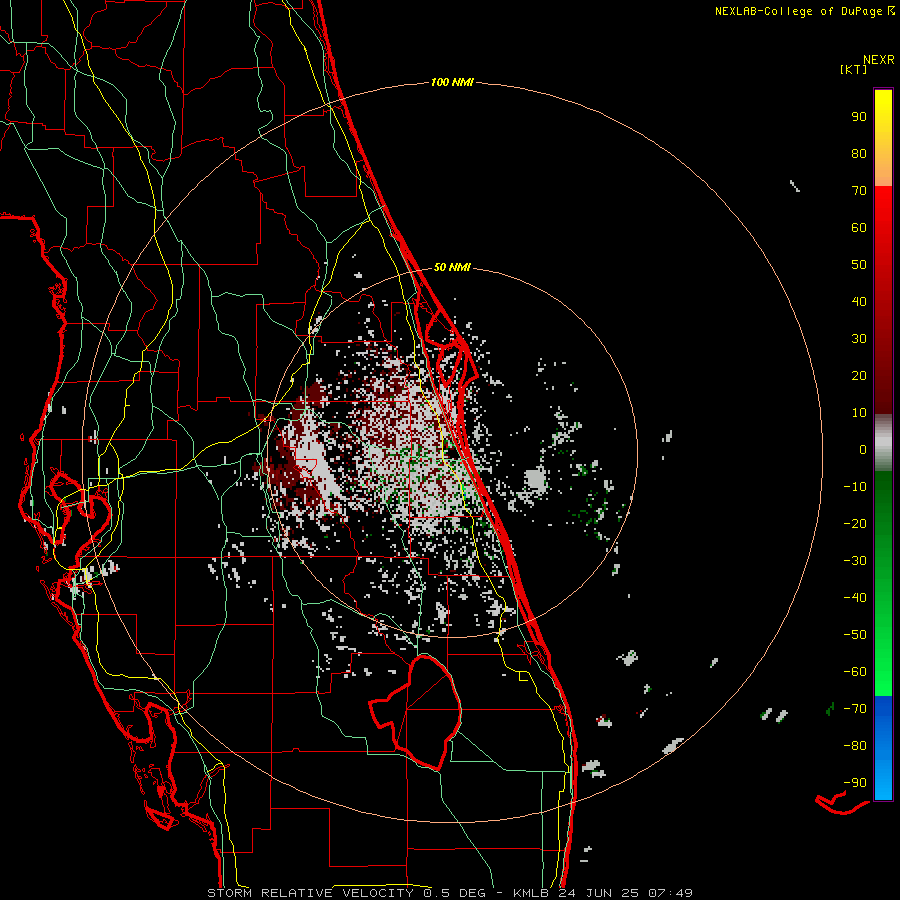The height and width of the screenshot is (900, 900).
Task: Click the 24 JUN 25 07:49 timestamp
Action: click(626, 893)
